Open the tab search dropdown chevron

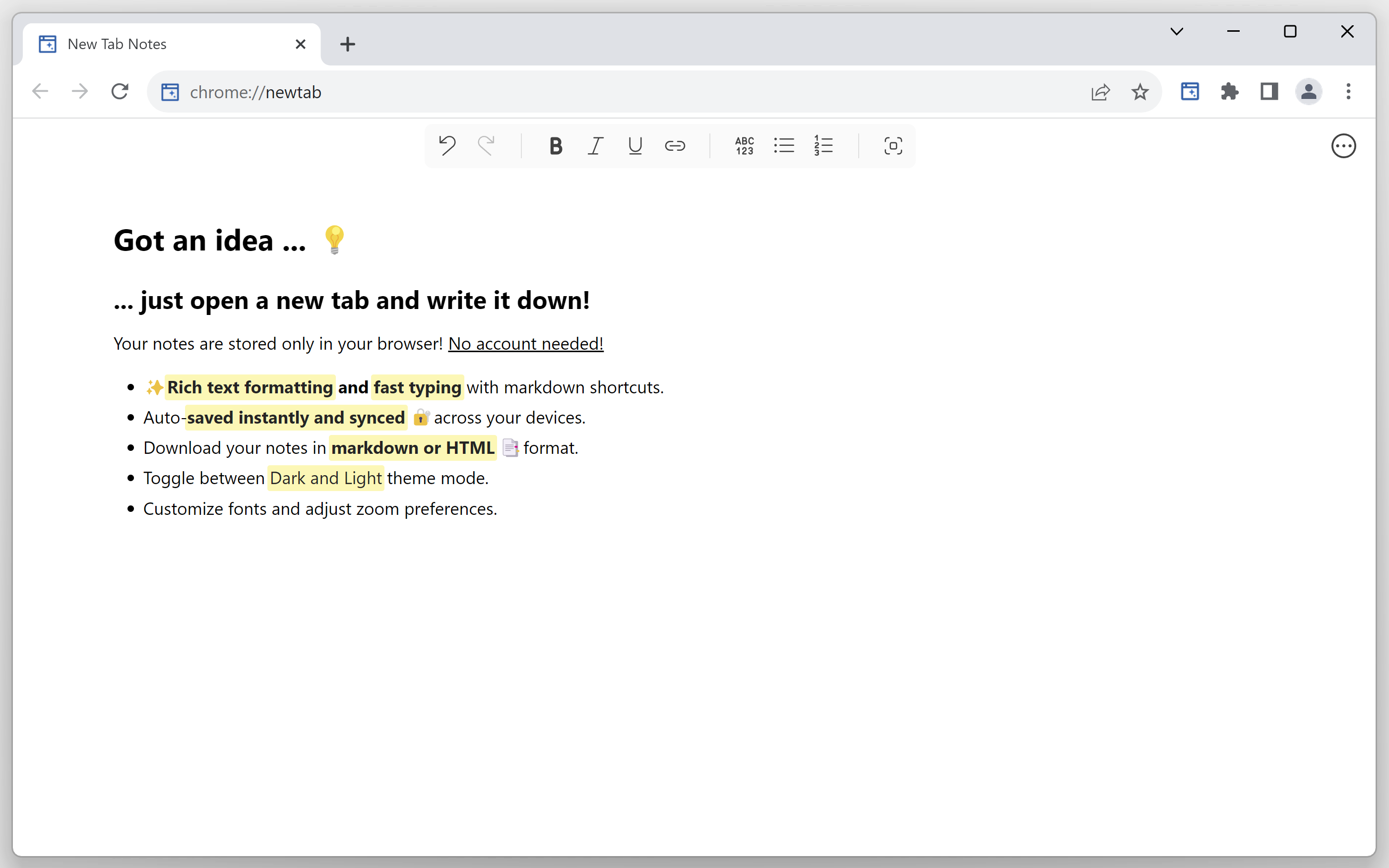click(1177, 32)
